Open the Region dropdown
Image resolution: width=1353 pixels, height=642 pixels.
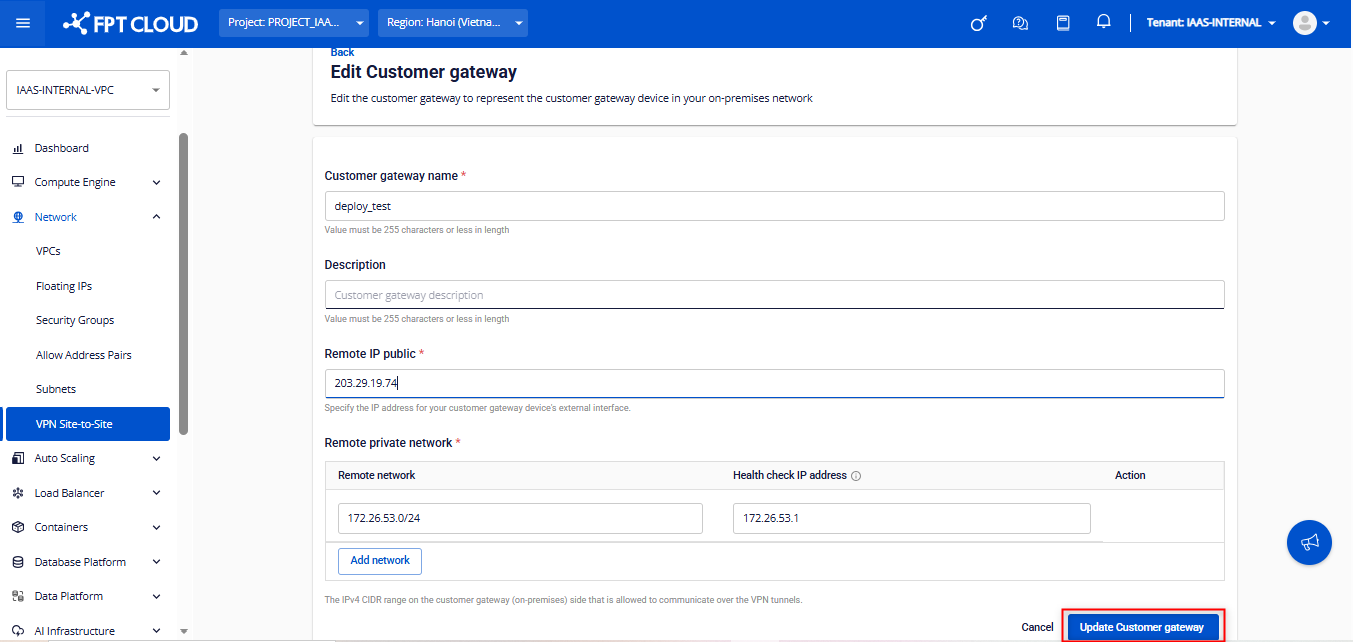point(452,23)
